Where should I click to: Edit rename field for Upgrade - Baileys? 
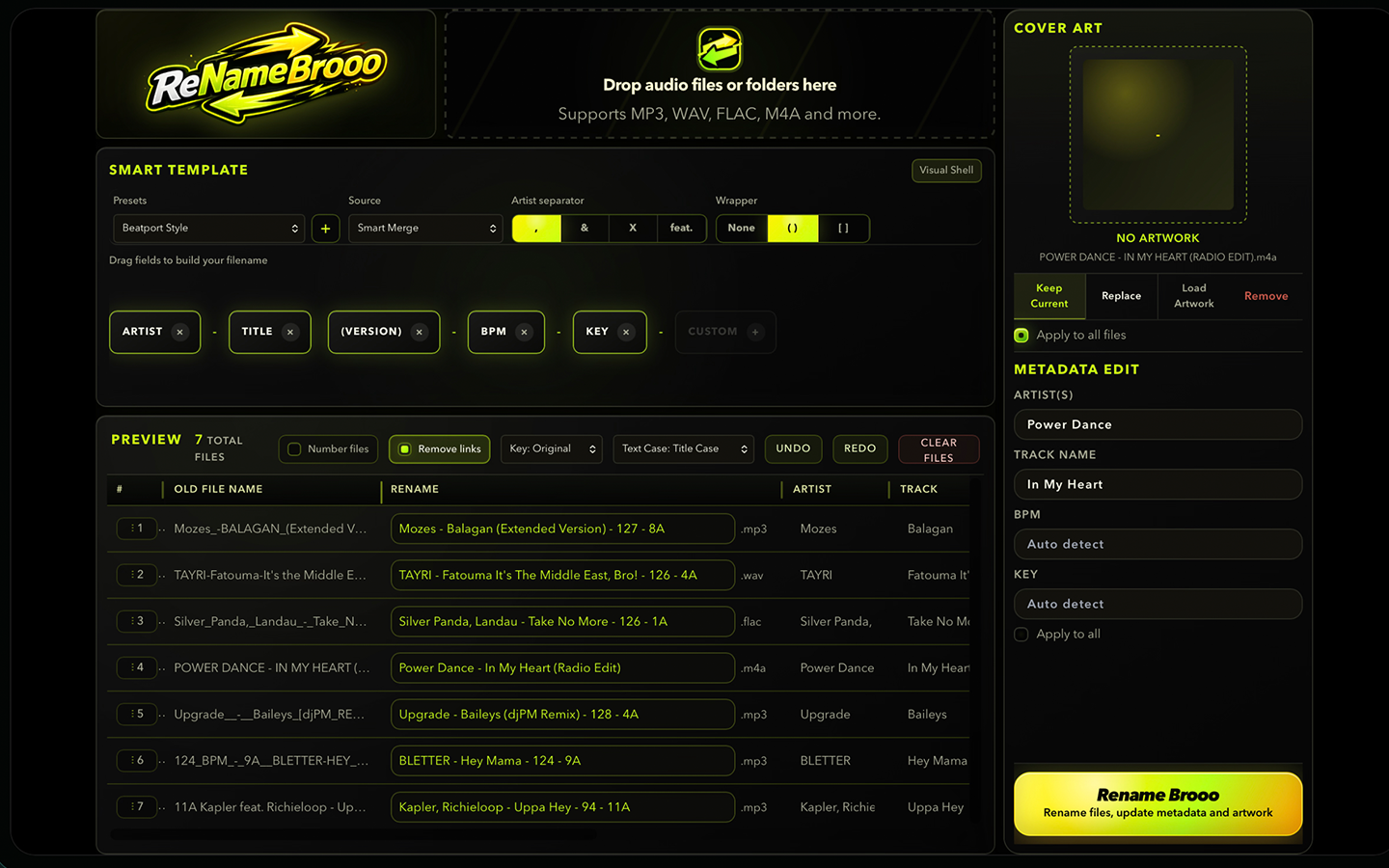click(x=562, y=714)
